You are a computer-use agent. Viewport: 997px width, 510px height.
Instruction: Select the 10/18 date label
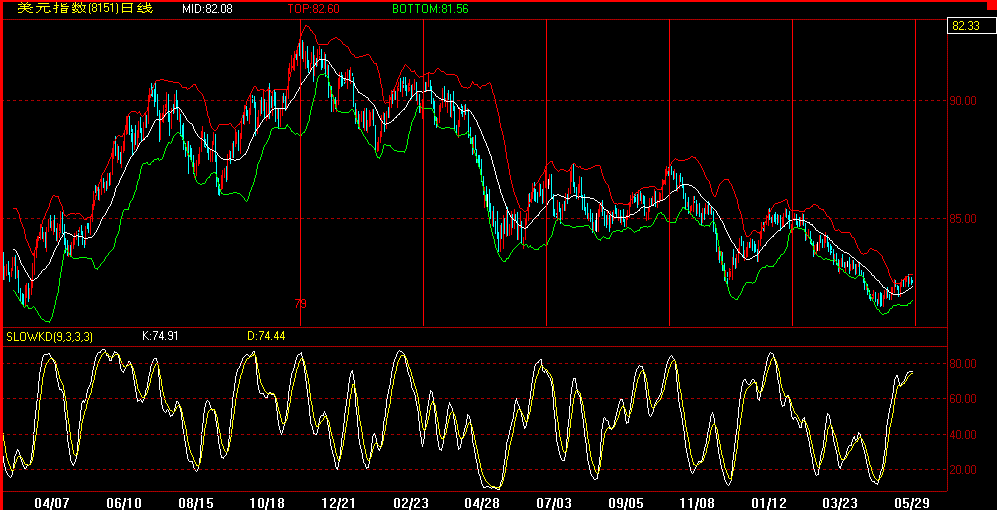(x=267, y=502)
